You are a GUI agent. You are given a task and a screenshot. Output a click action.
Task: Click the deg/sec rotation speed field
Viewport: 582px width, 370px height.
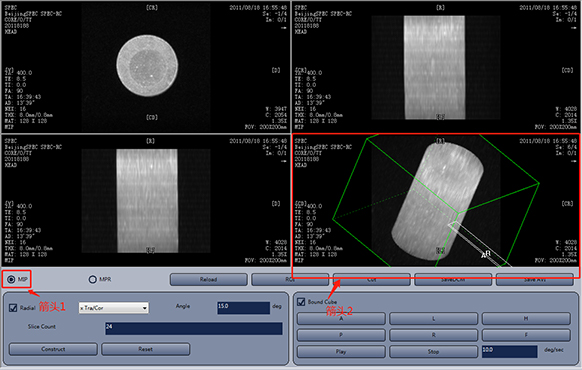pos(509,351)
